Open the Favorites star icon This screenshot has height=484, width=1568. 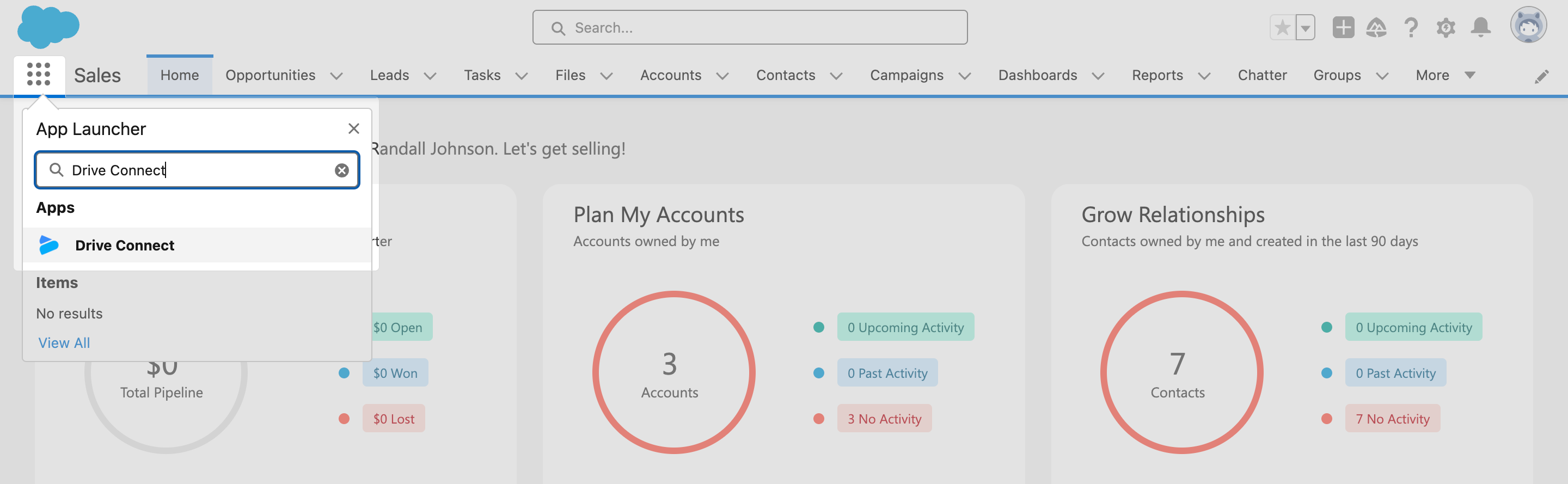pos(1282,28)
